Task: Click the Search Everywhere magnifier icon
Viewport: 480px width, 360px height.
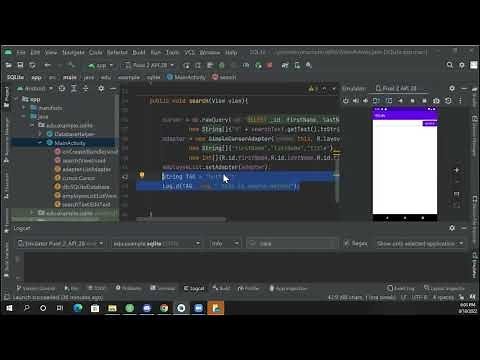Action: click(450, 65)
